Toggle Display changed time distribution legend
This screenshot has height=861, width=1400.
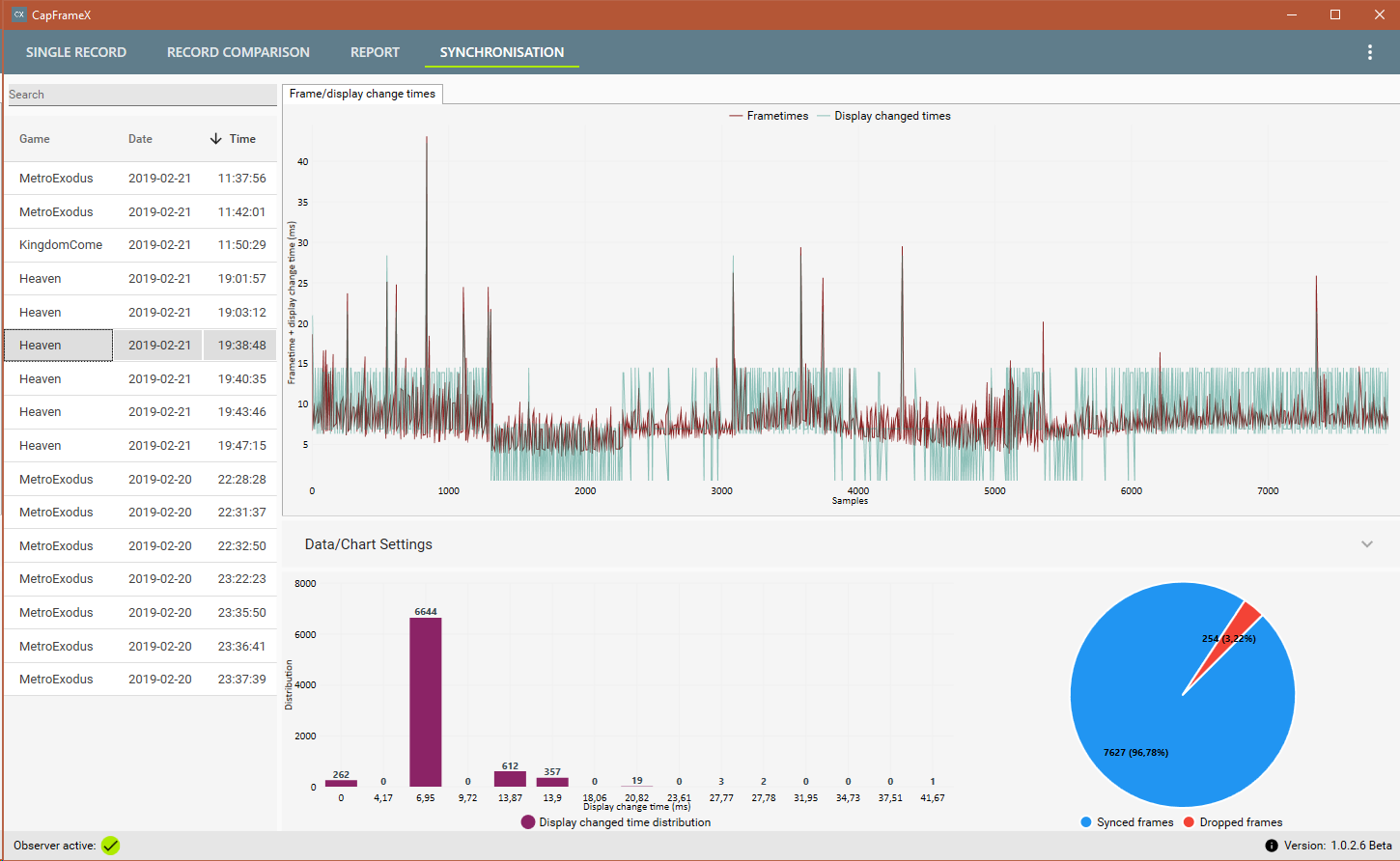point(616,822)
